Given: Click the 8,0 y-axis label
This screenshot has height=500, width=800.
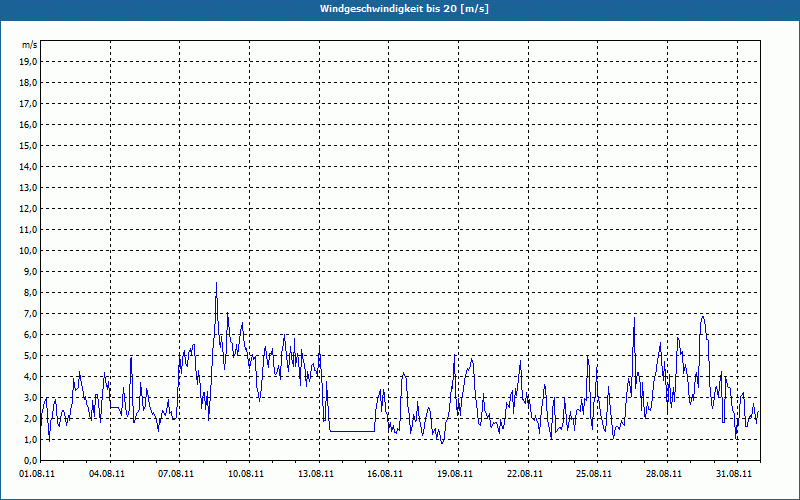Looking at the screenshot, I should point(30,292).
